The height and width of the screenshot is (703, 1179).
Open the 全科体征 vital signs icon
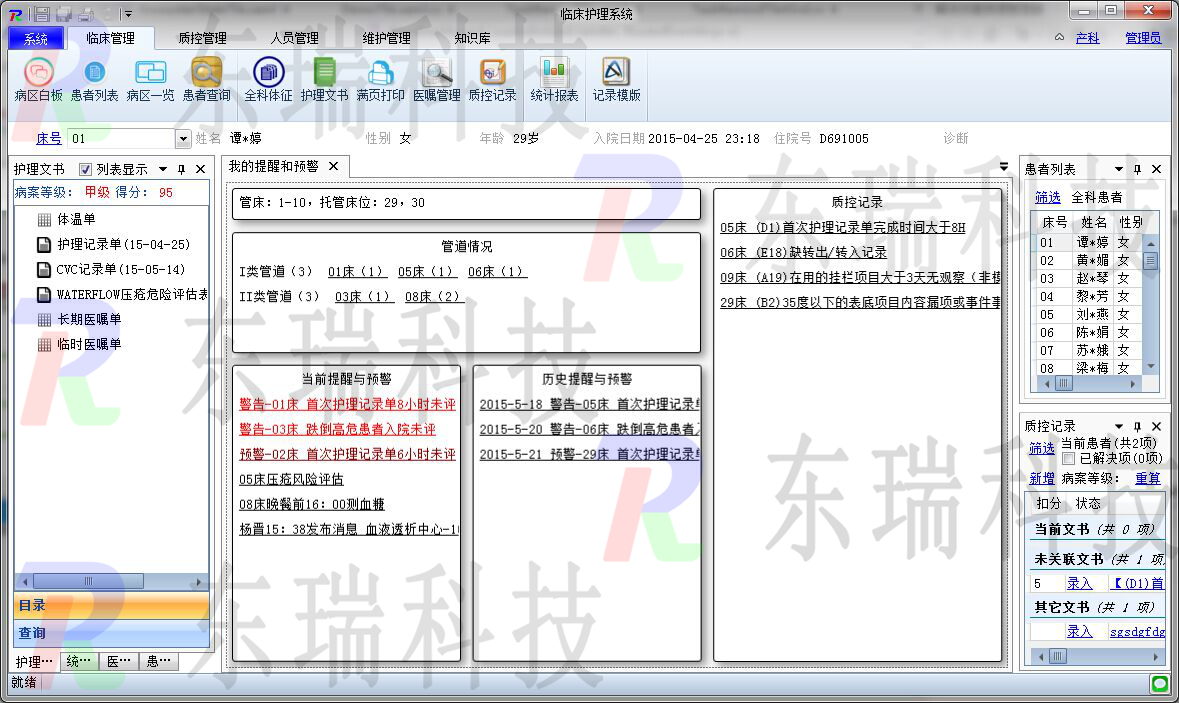[x=268, y=80]
